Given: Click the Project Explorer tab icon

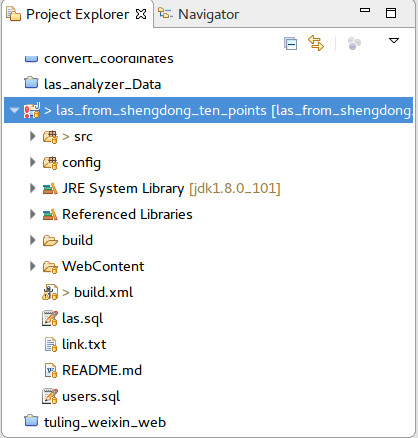Looking at the screenshot, I should click(x=14, y=14).
